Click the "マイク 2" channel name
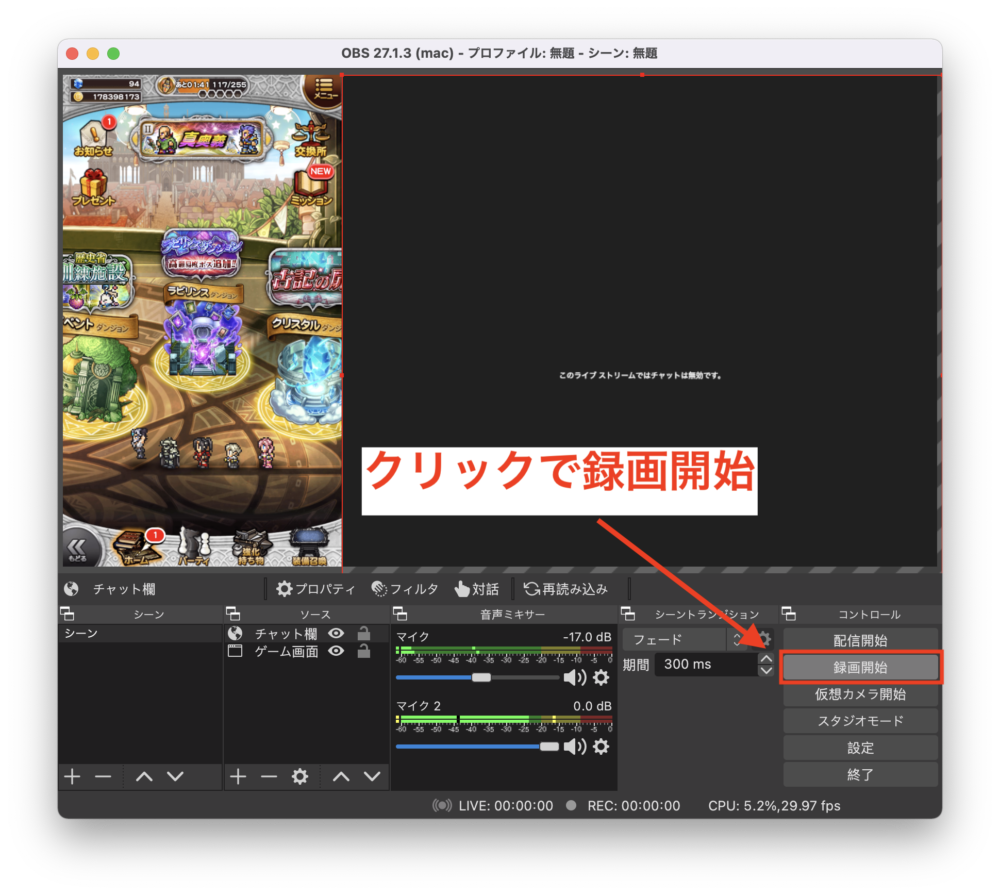 click(418, 706)
